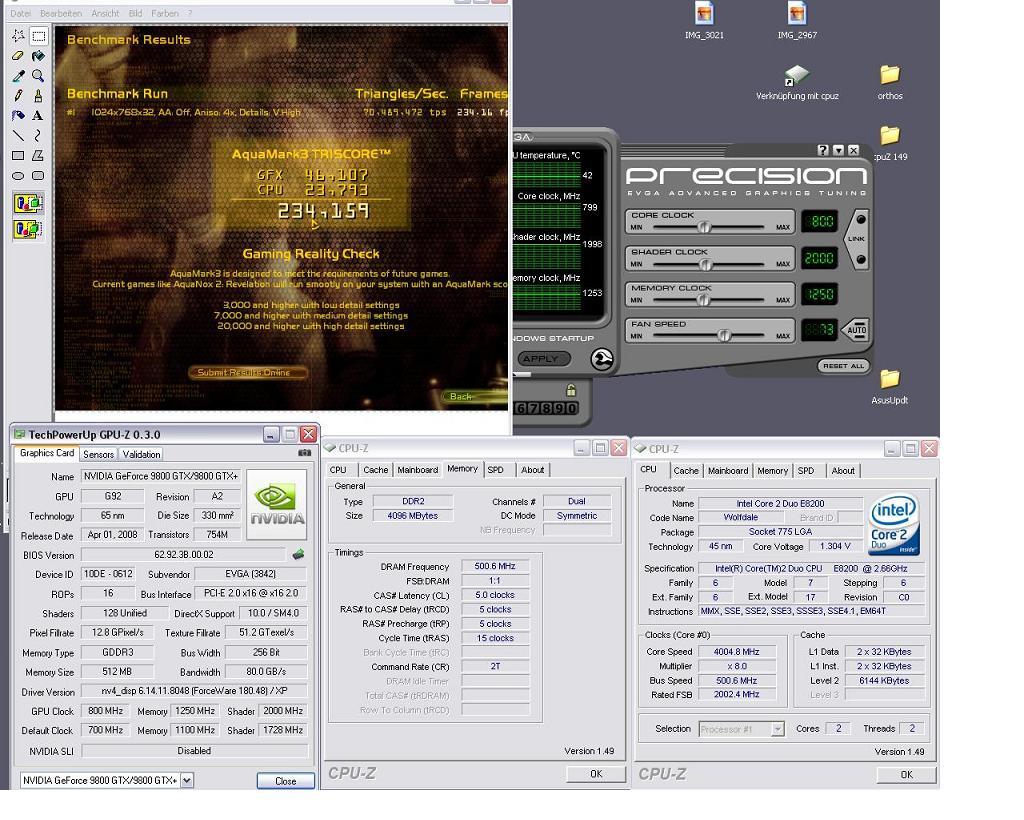Activate the Magnifier tool in Paint
The image size is (1024, 820).
coord(39,76)
